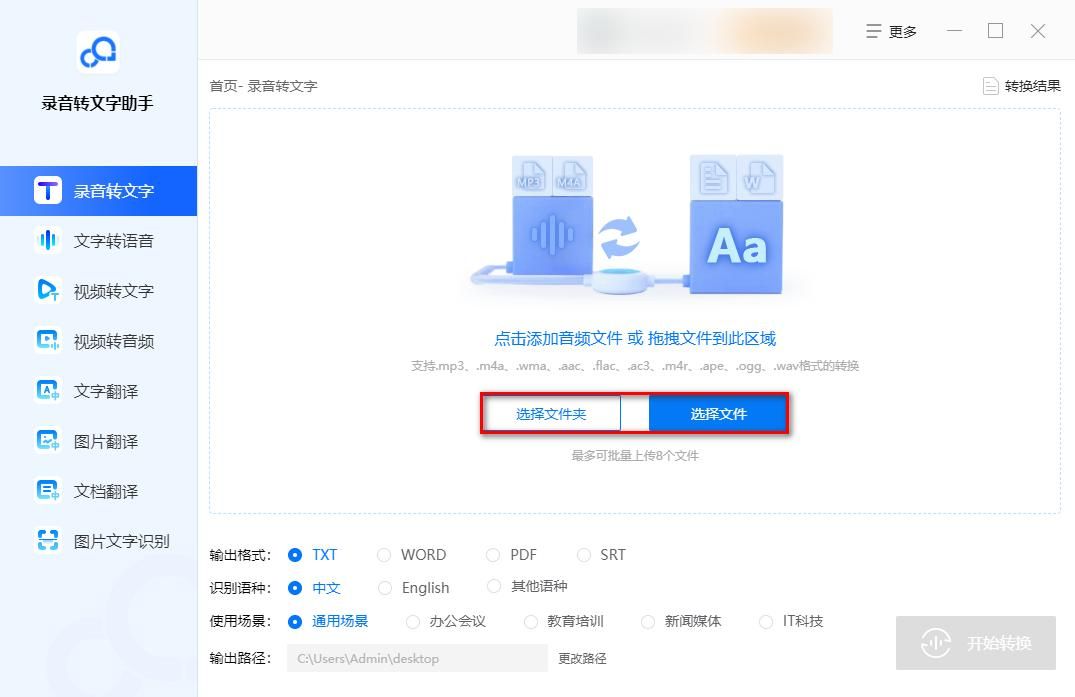Click 首页 in breadcrumb
The width and height of the screenshot is (1075, 697).
223,86
